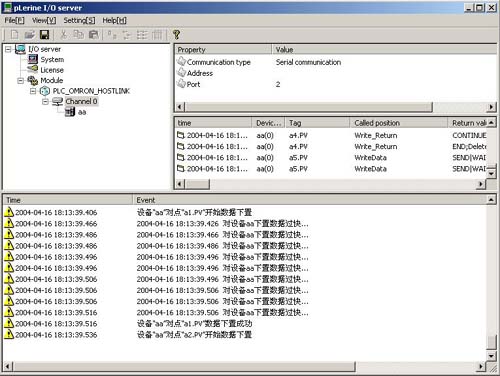Collapse the Module tree node
Viewport: 500px width, 376px height.
pos(20,81)
